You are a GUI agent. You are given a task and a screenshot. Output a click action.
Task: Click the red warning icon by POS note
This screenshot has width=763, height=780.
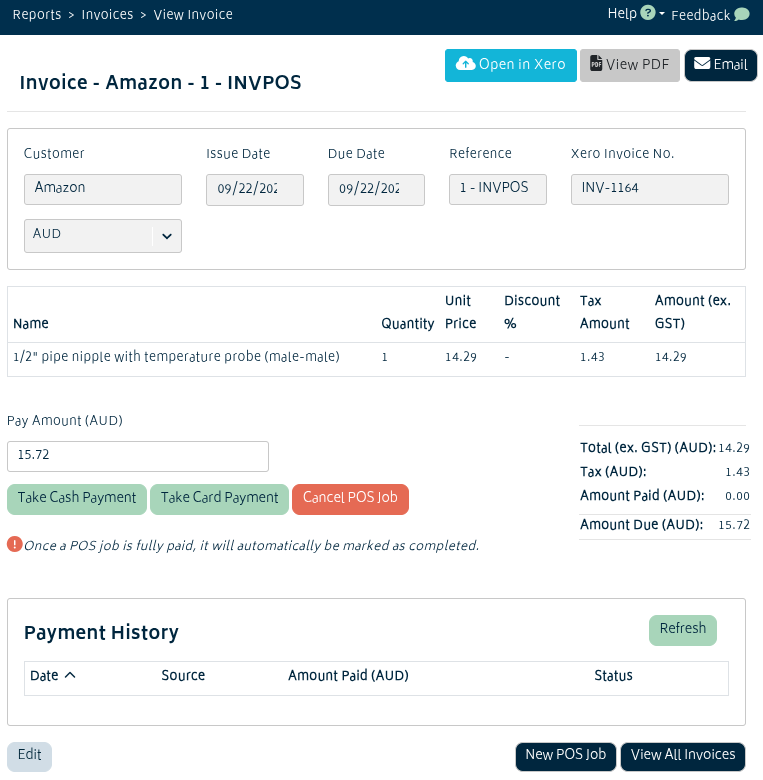14,545
